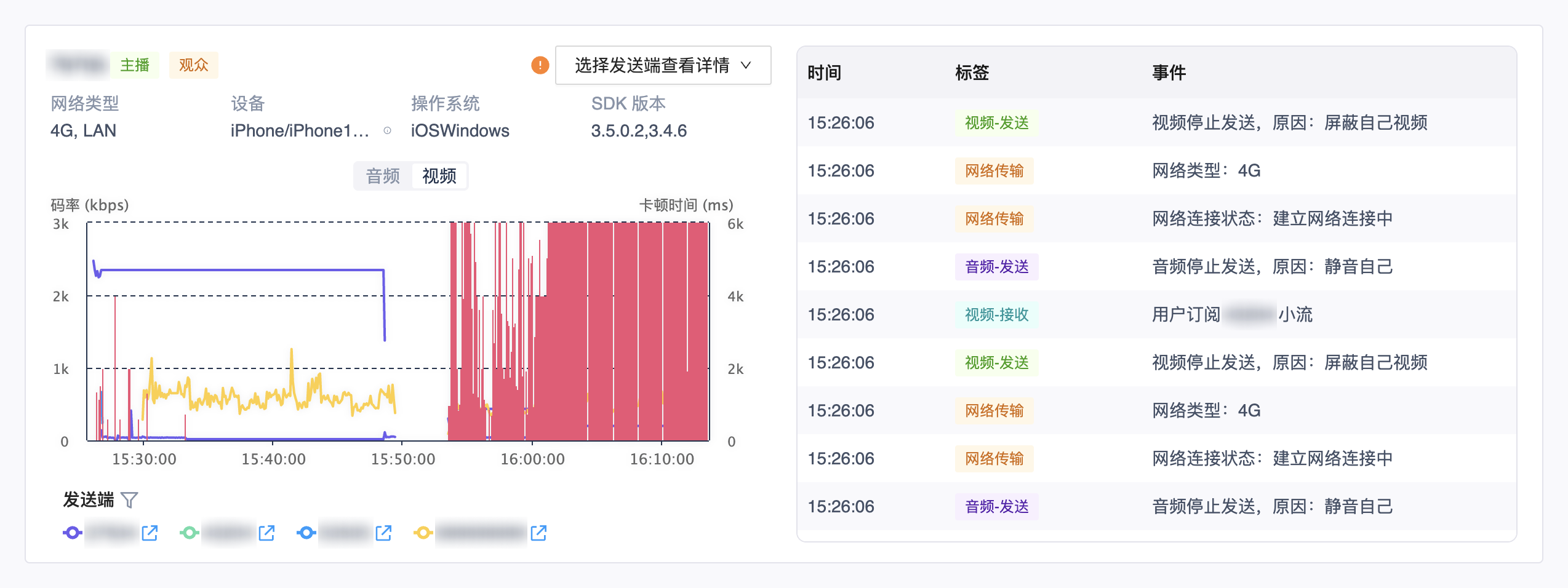
Task: Click the orange warning alert icon
Action: pos(540,65)
